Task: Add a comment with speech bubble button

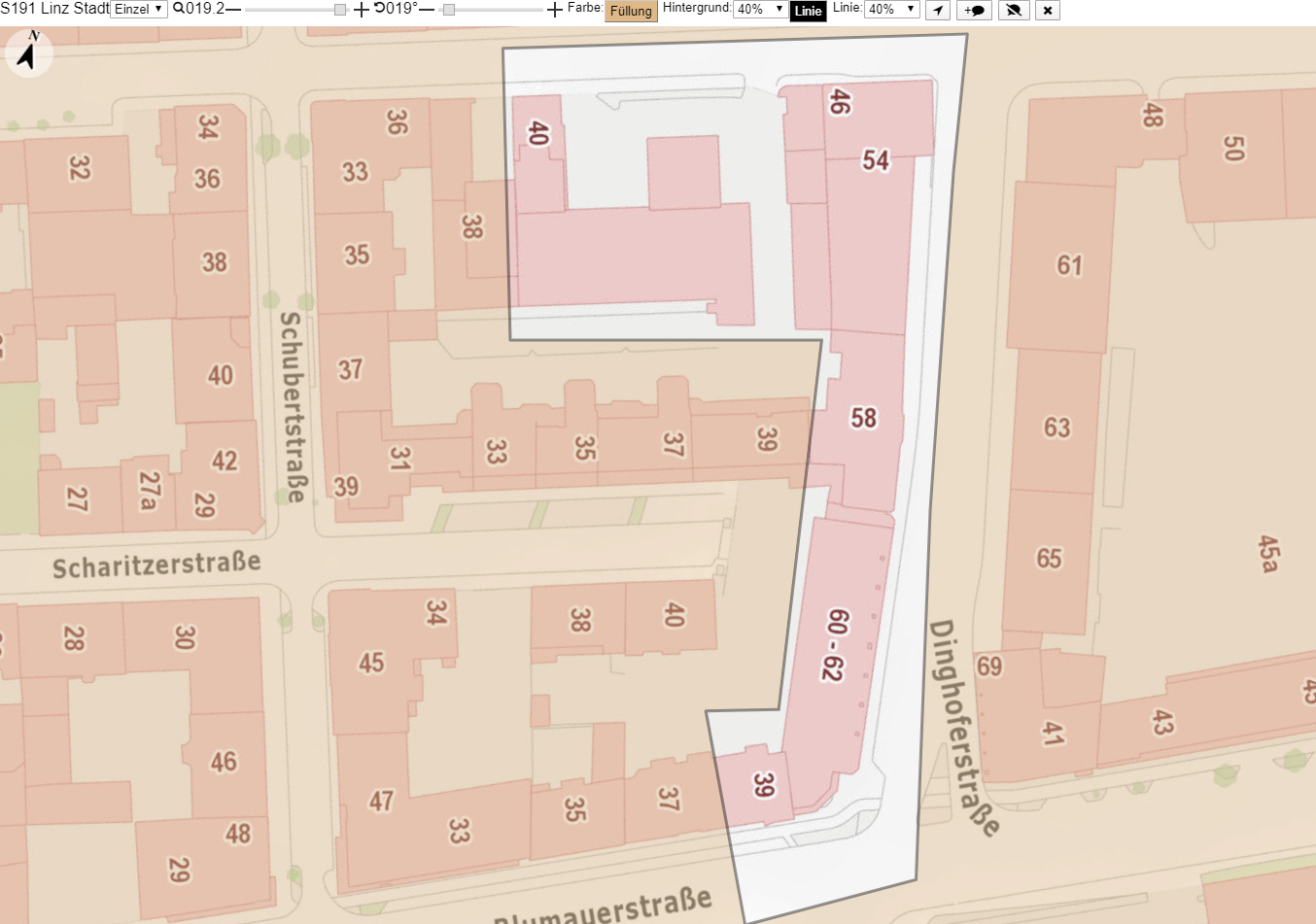Action: (x=975, y=11)
